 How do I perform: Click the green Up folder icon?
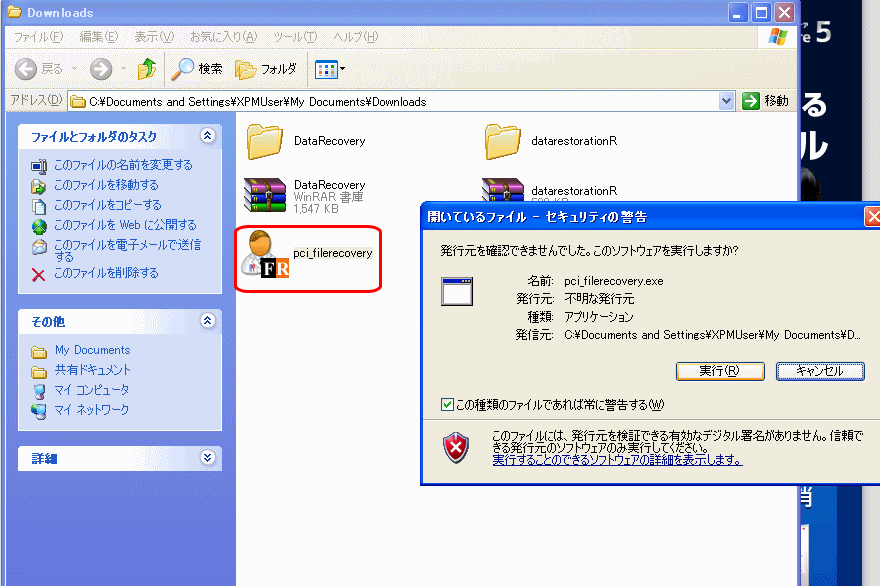coord(146,69)
